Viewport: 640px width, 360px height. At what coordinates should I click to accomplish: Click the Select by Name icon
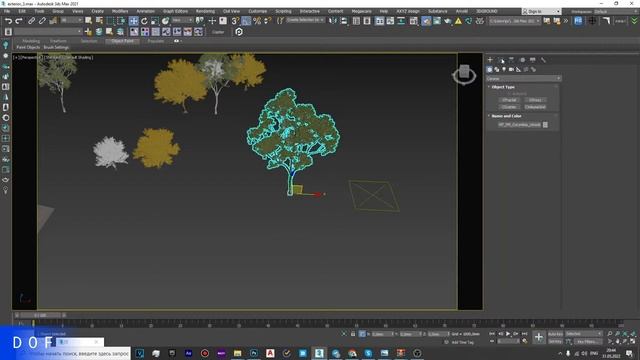pos(99,20)
